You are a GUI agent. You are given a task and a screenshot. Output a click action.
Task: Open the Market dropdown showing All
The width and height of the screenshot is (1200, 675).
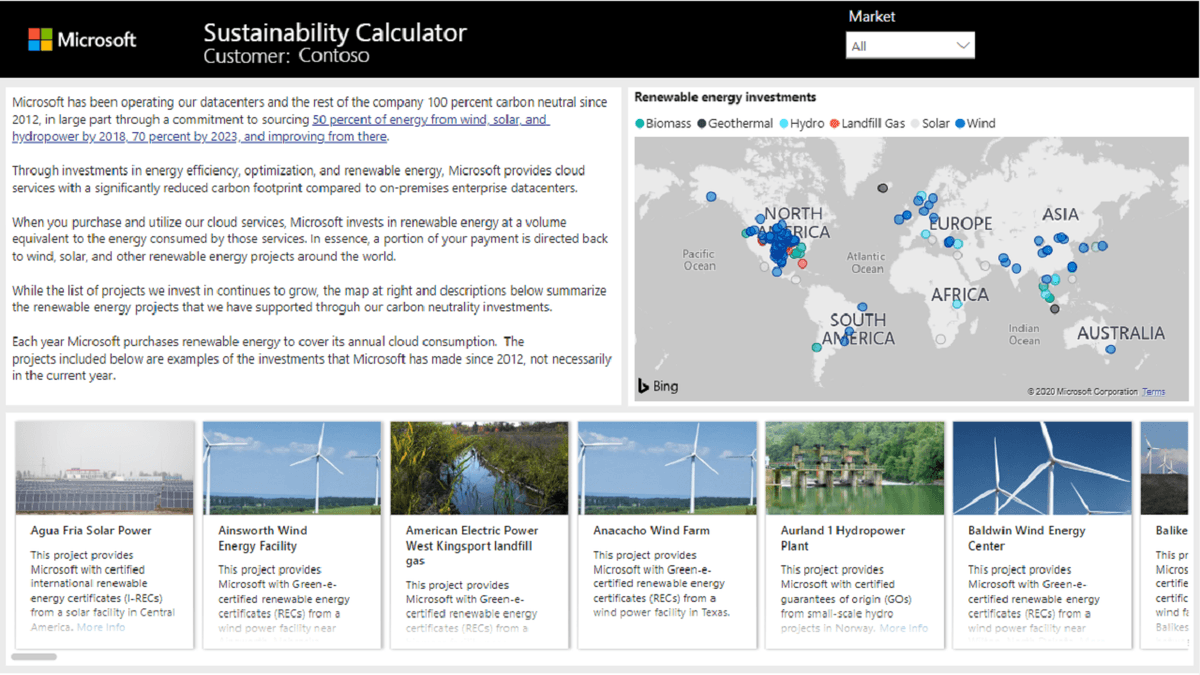tap(910, 46)
